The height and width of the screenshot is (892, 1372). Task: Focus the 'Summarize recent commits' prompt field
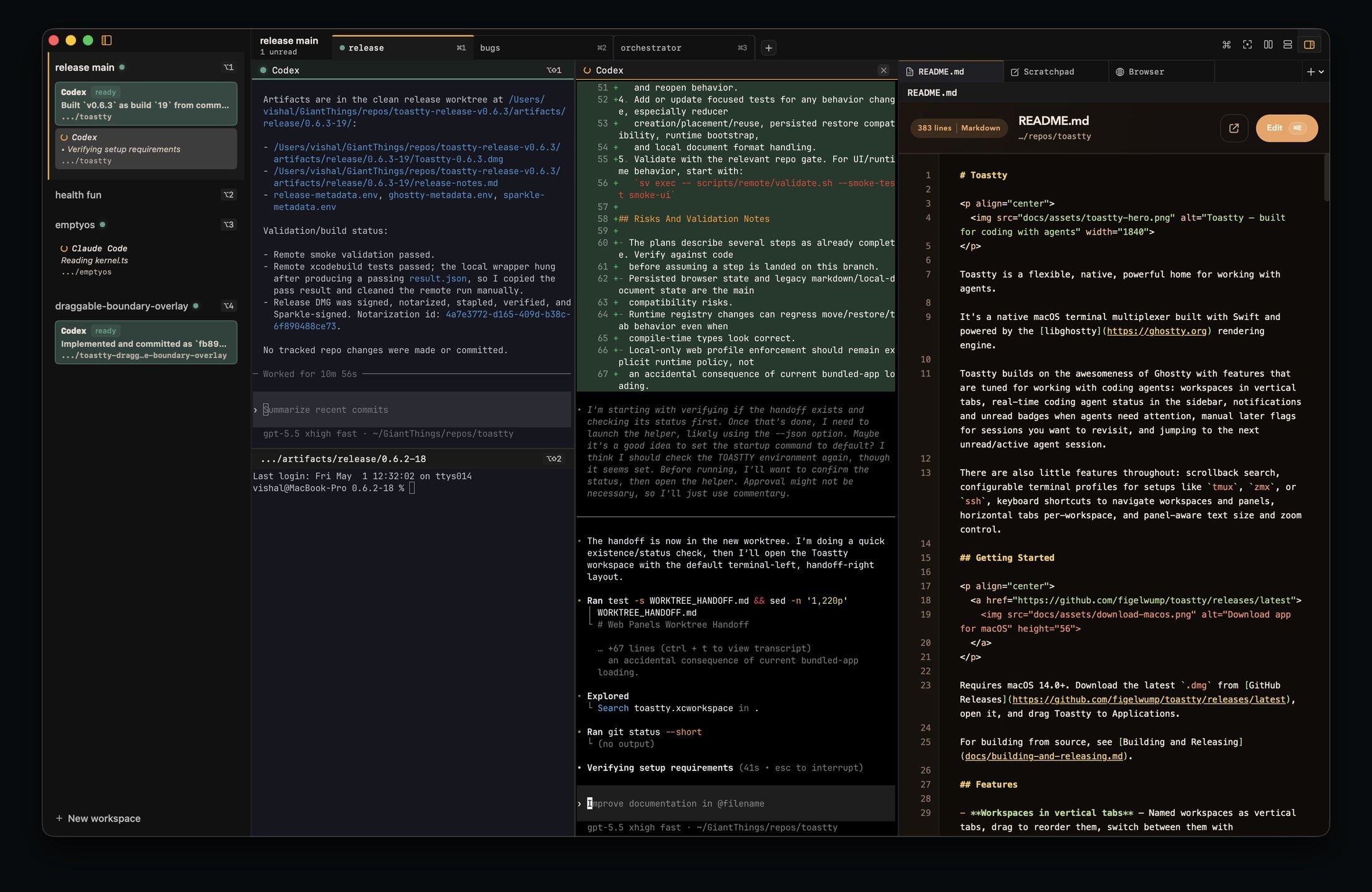tap(412, 410)
